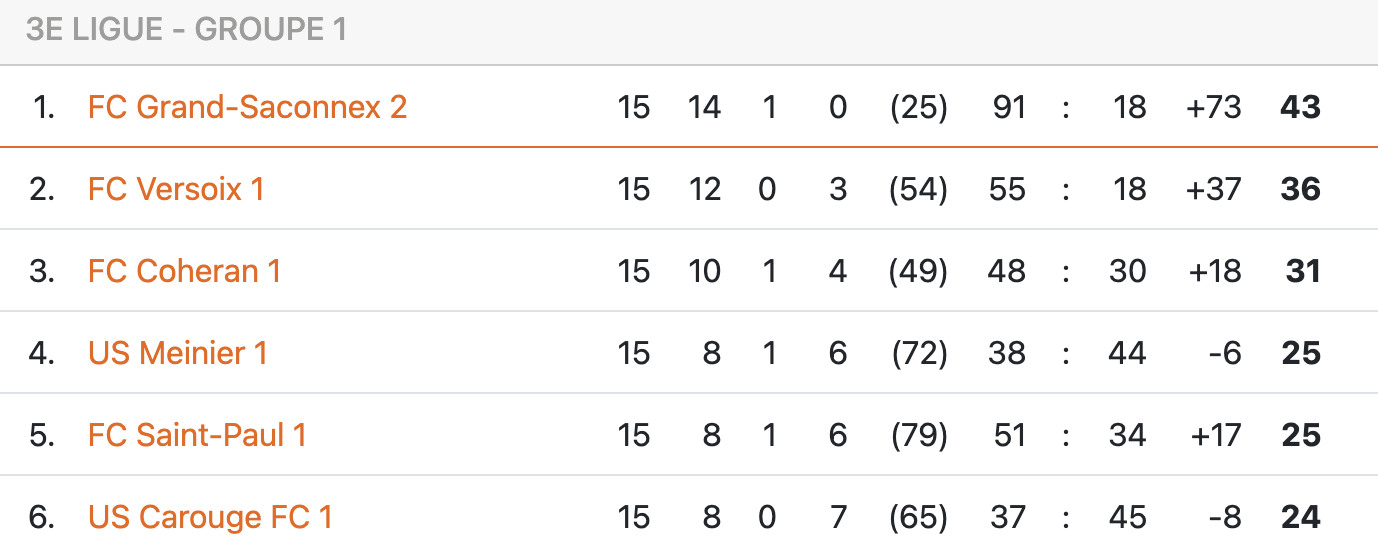
Task: Open the FC Saint-Paul 1 team link
Action: (x=197, y=435)
